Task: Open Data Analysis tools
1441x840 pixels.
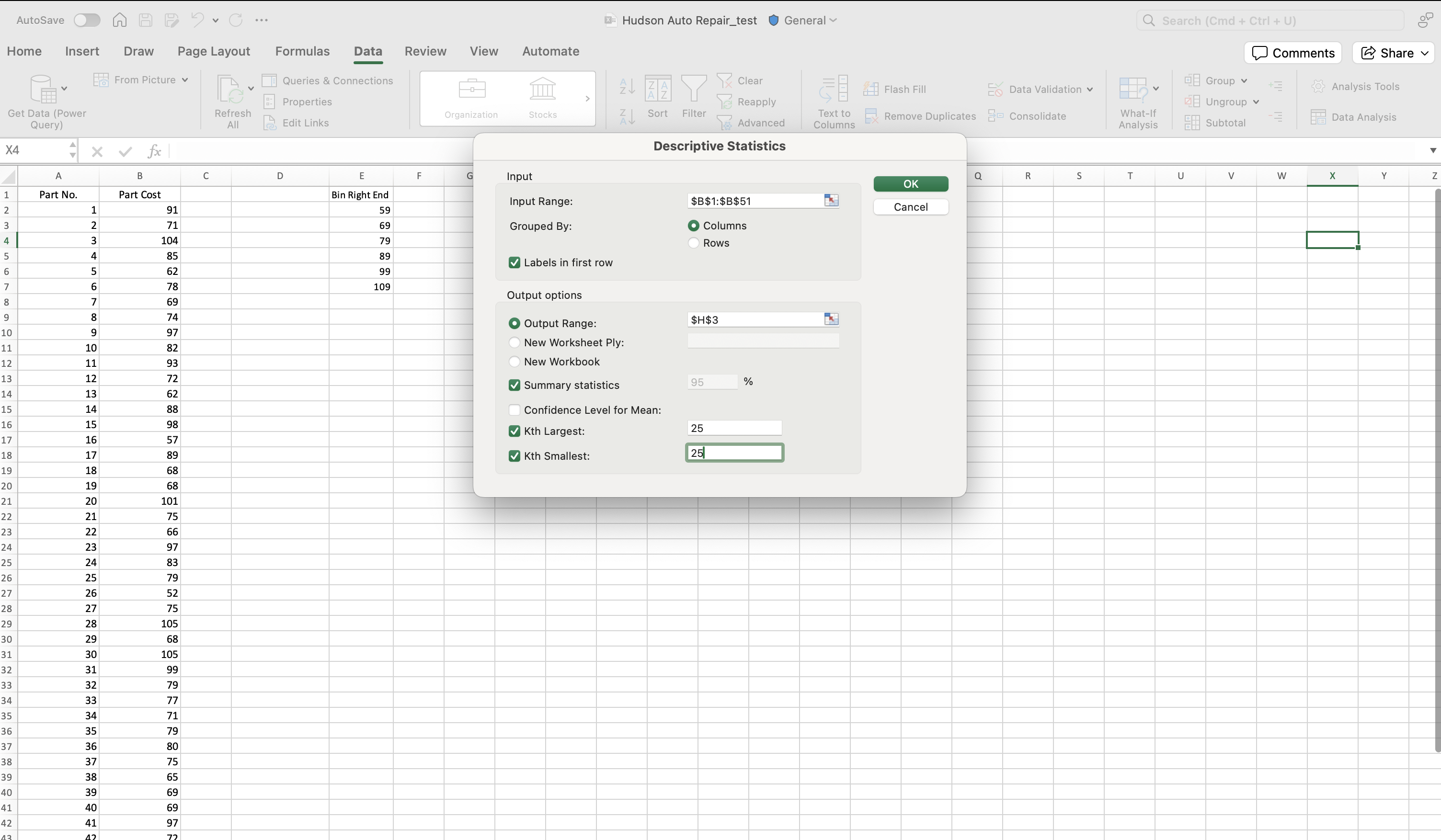Action: pos(1353,117)
